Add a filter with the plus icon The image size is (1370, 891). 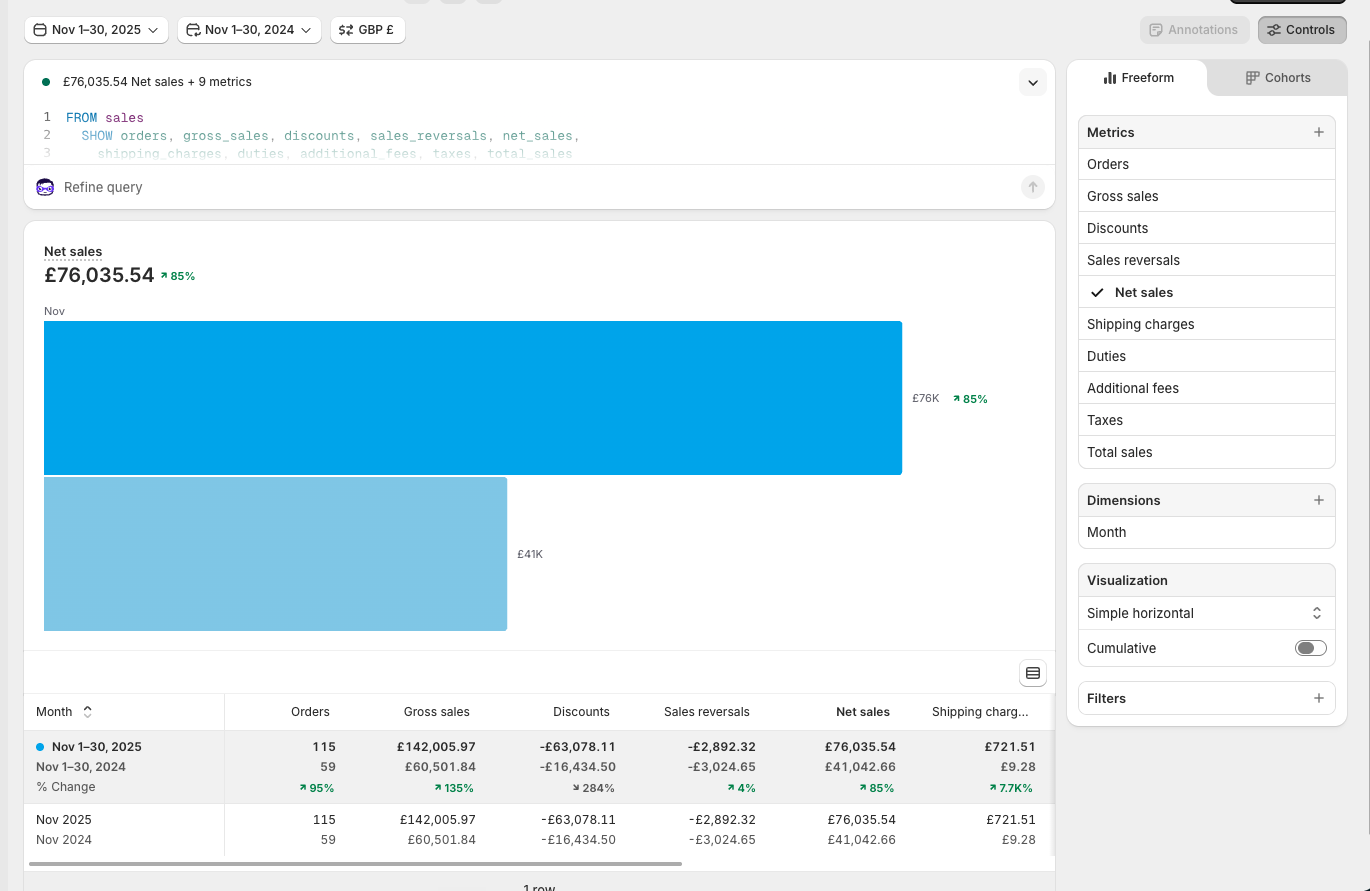click(x=1319, y=698)
